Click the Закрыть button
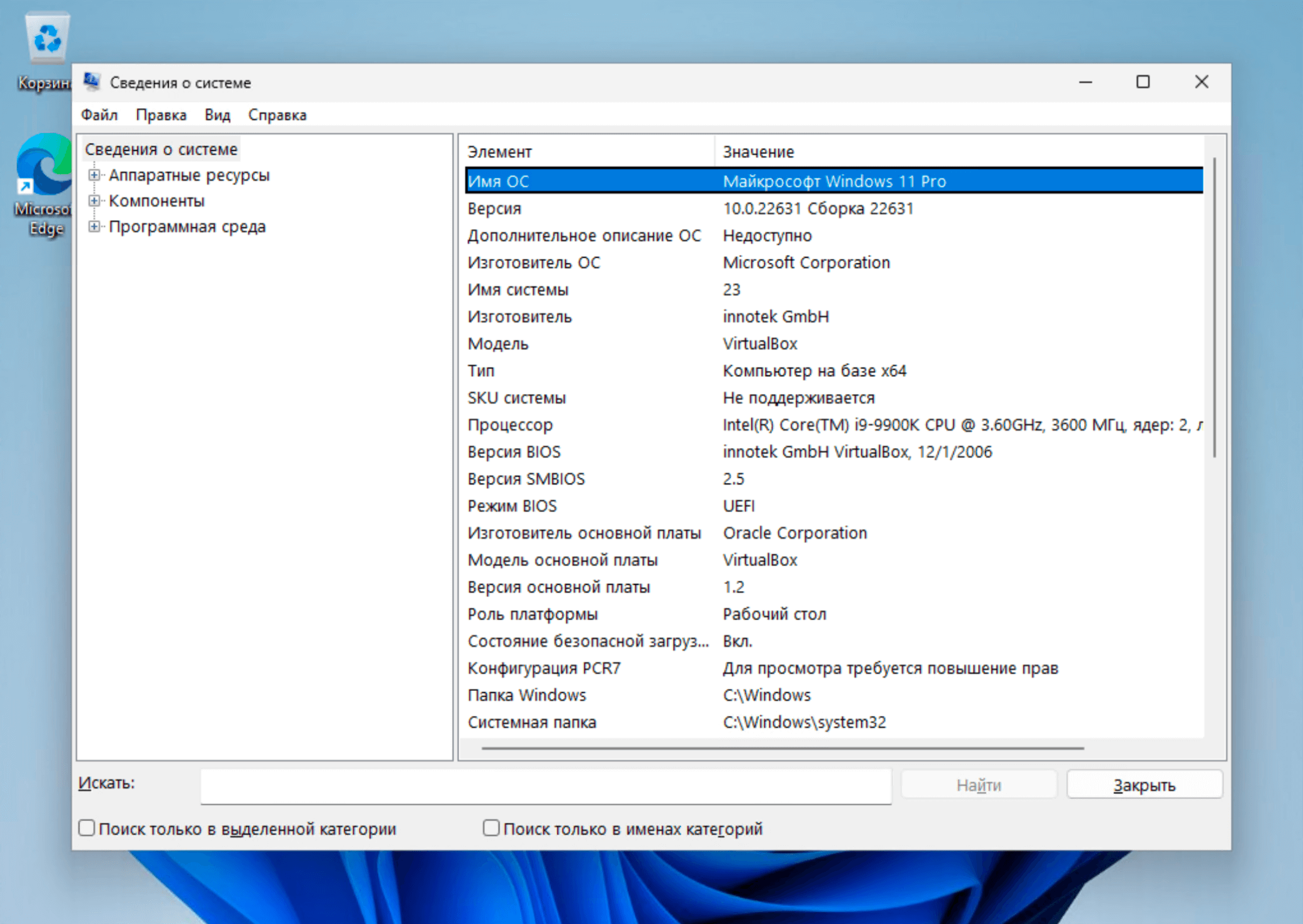This screenshot has width=1303, height=924. [x=1143, y=784]
